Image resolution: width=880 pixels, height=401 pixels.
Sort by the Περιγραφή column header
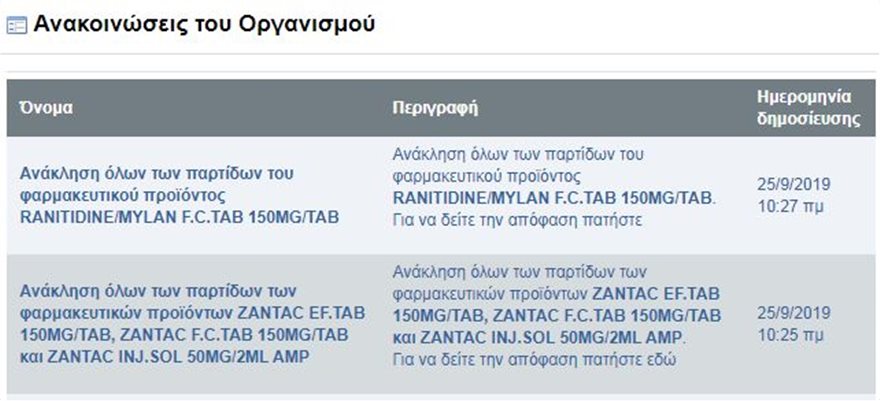click(x=435, y=108)
